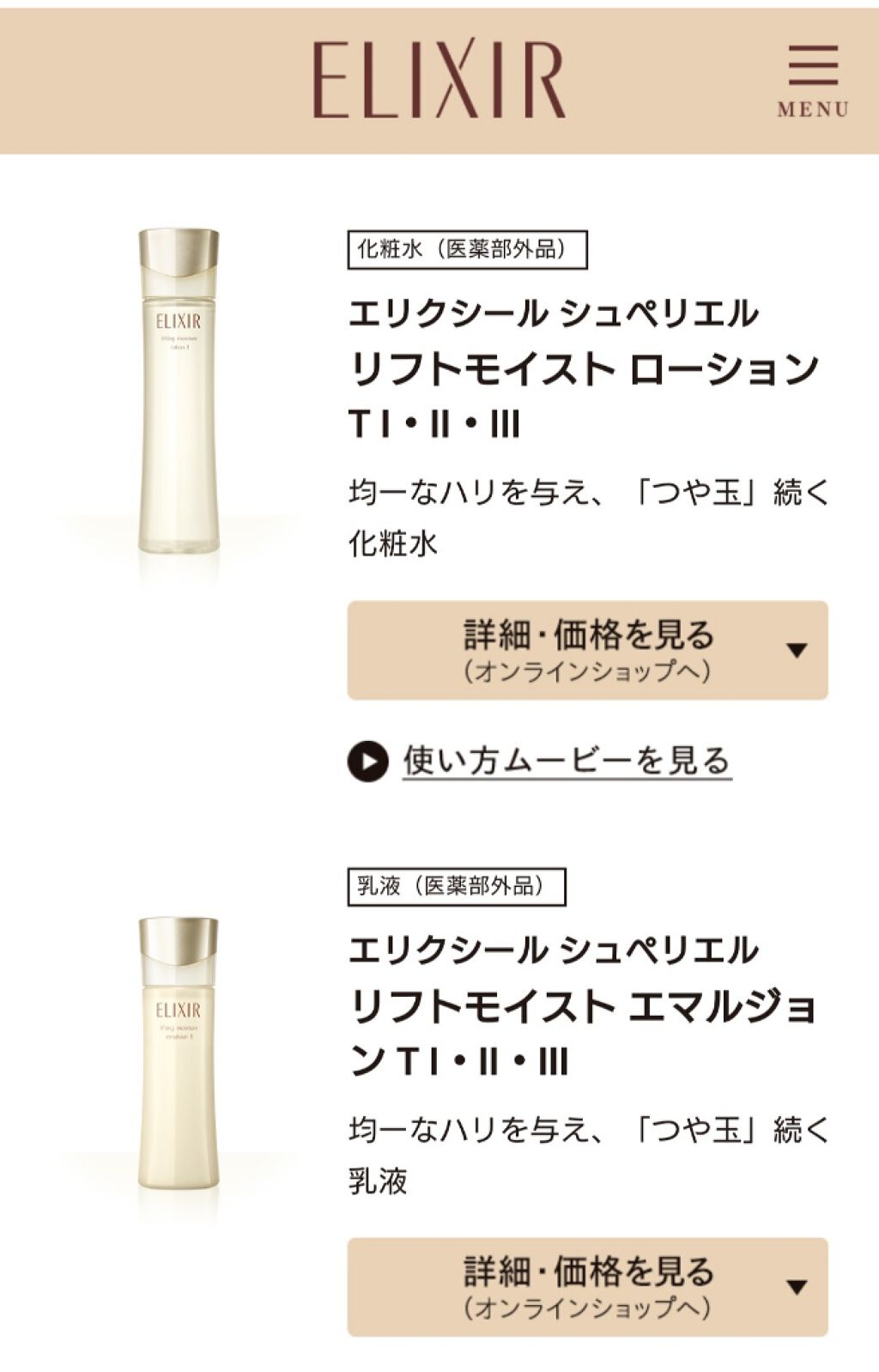Click (オンラインショップへ) text in first button
The image size is (879, 1372).
click(x=587, y=671)
